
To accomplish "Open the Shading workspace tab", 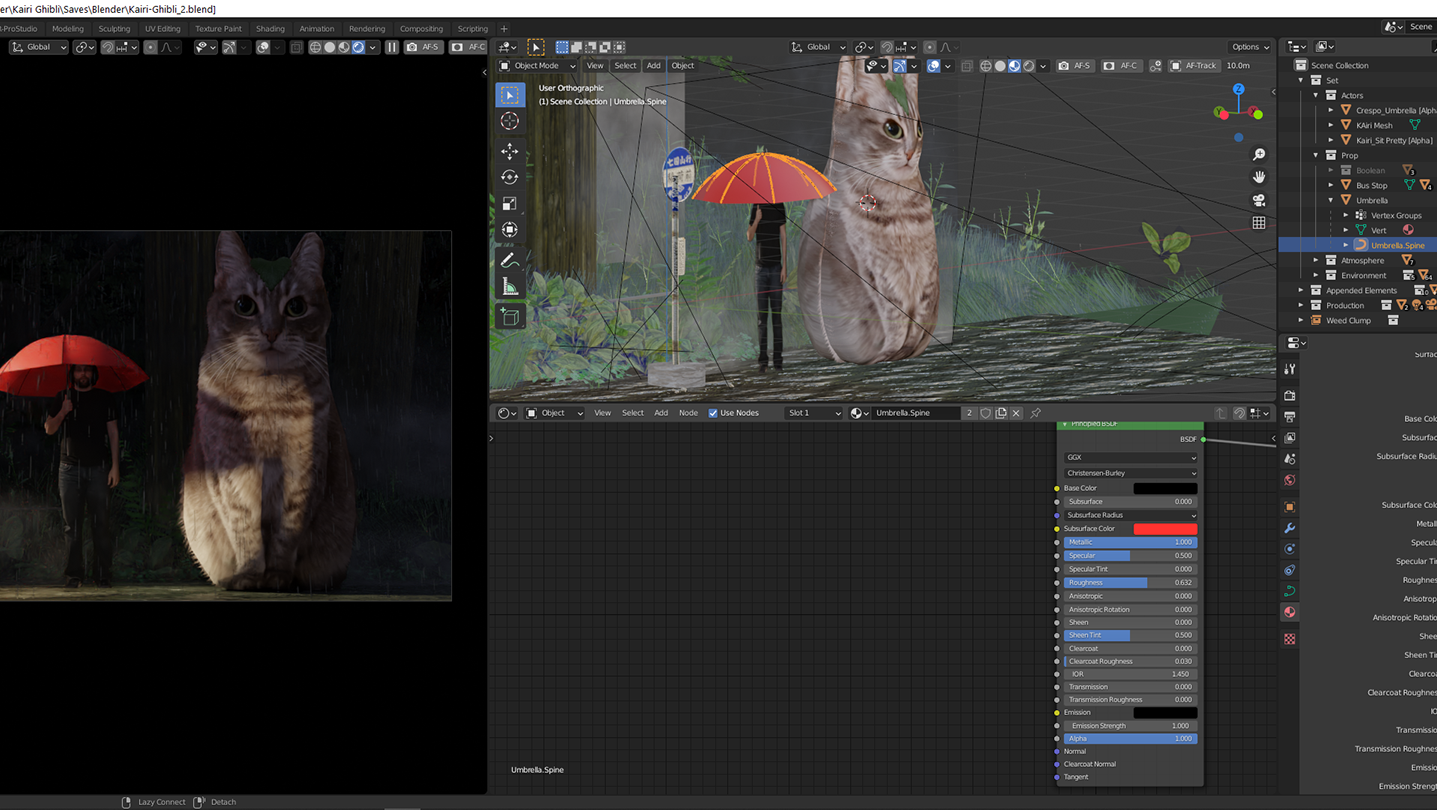I will point(270,29).
